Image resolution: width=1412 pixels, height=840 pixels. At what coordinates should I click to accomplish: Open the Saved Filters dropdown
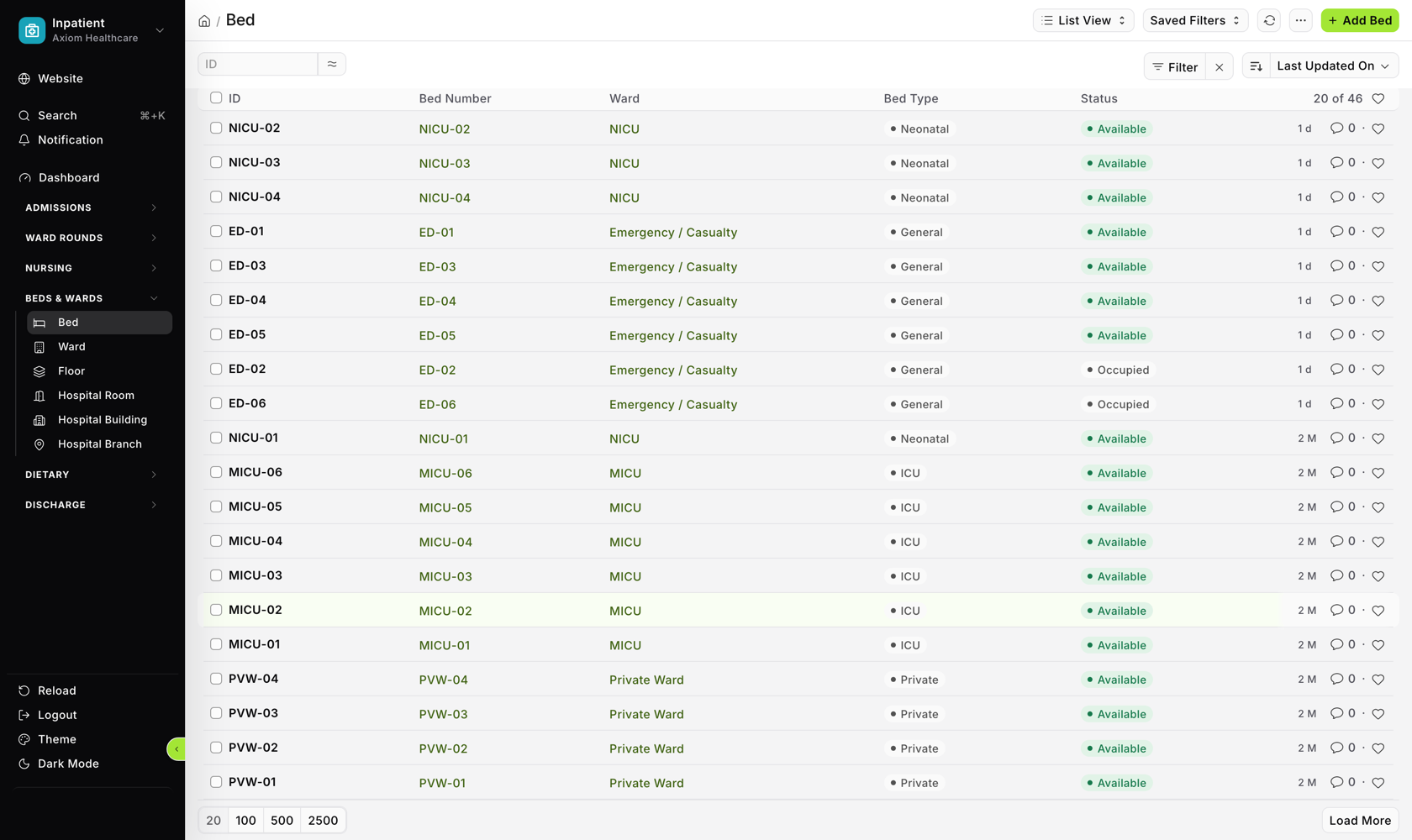[1194, 20]
